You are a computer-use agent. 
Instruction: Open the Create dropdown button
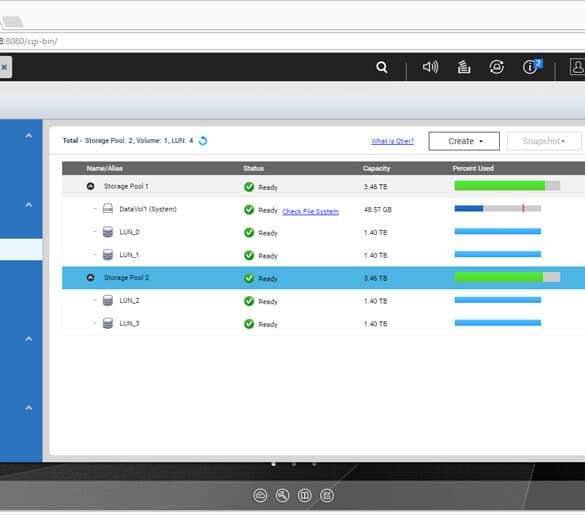[464, 141]
